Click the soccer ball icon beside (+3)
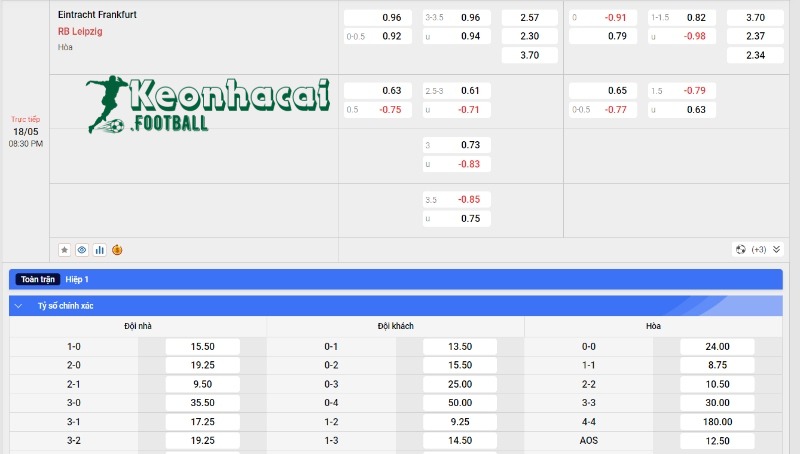 (740, 249)
